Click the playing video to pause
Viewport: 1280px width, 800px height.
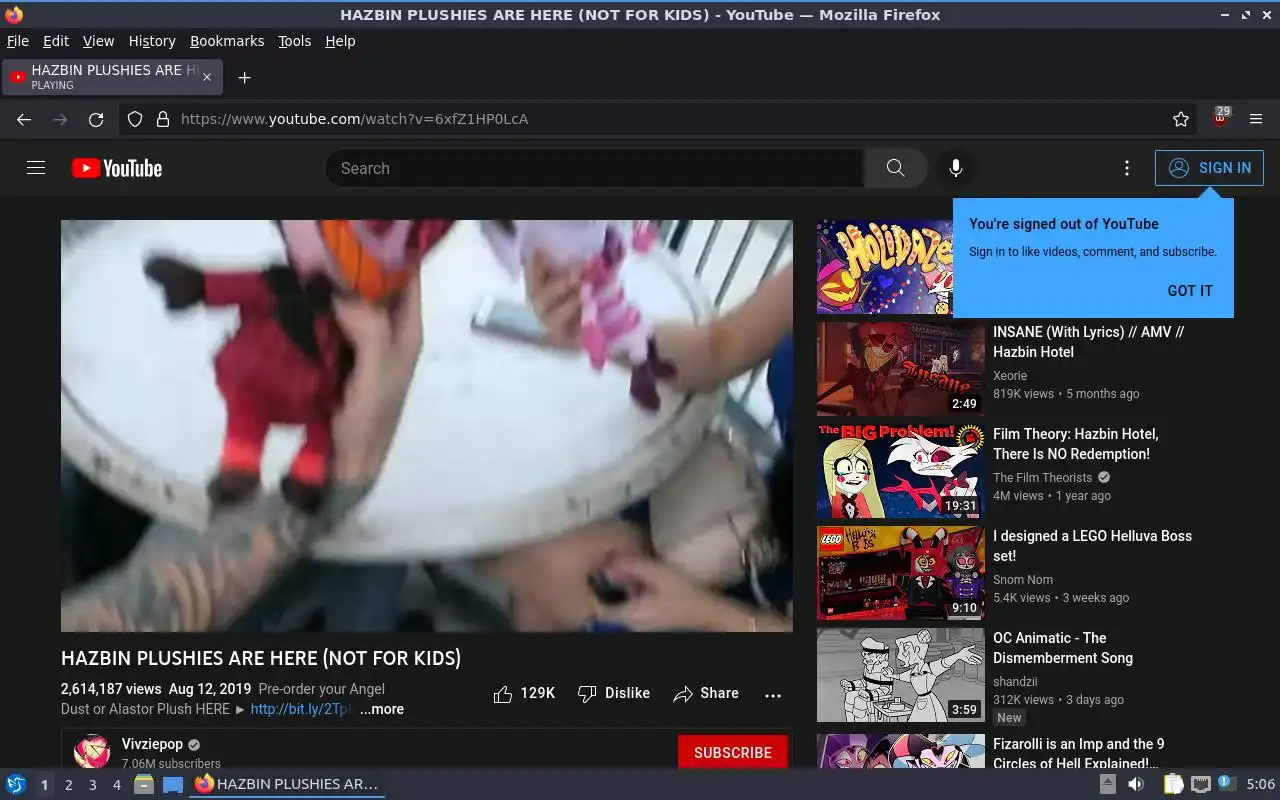tap(427, 426)
